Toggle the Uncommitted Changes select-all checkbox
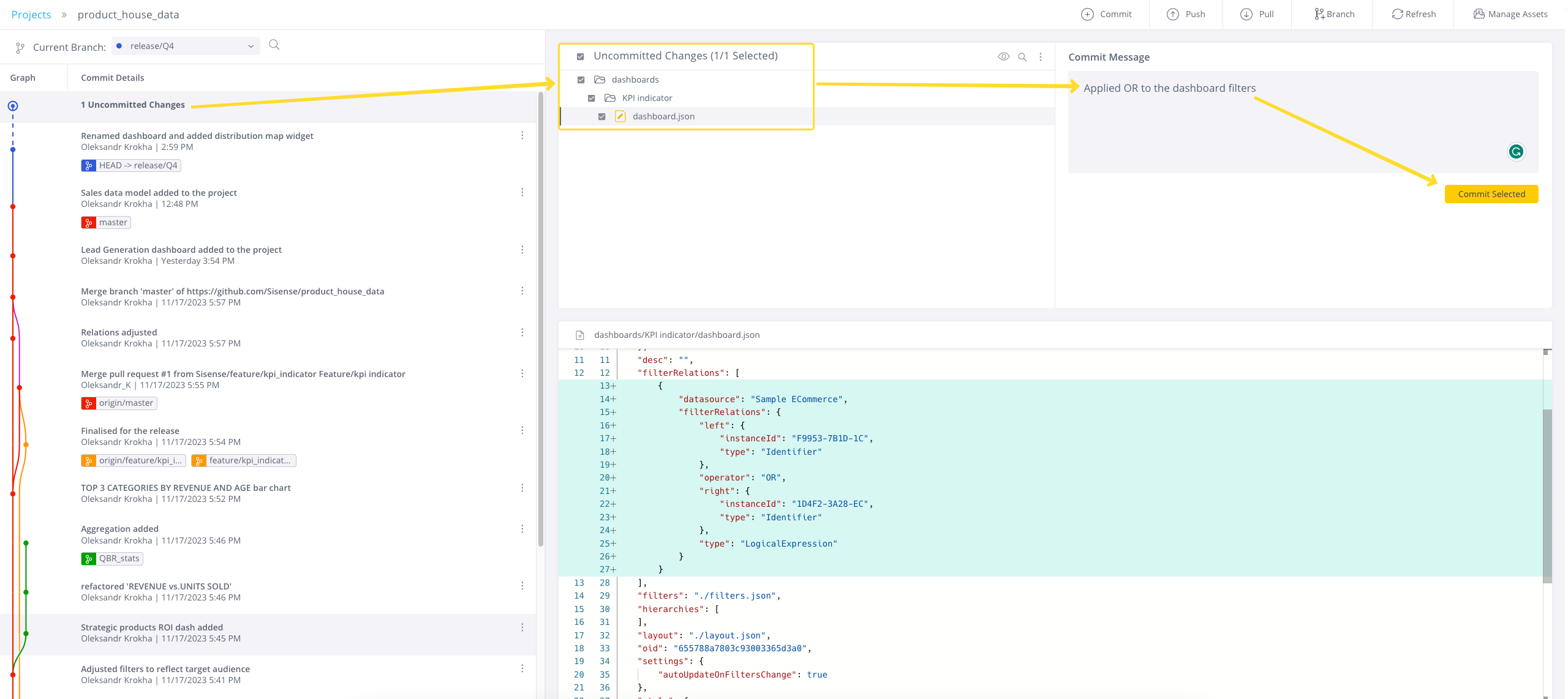Screen dimensions: 1568x699 tap(580, 56)
